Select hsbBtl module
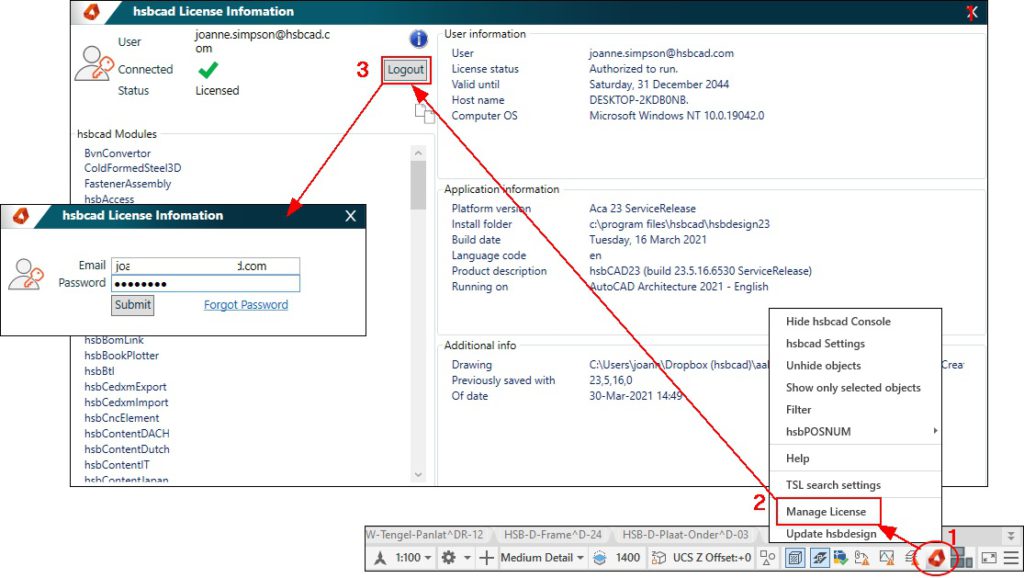 click(x=99, y=371)
